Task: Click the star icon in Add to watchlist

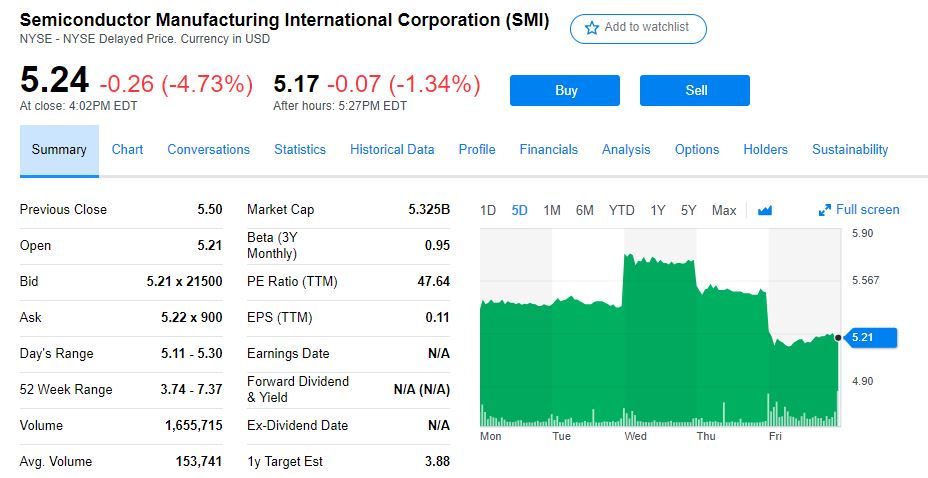Action: 592,28
